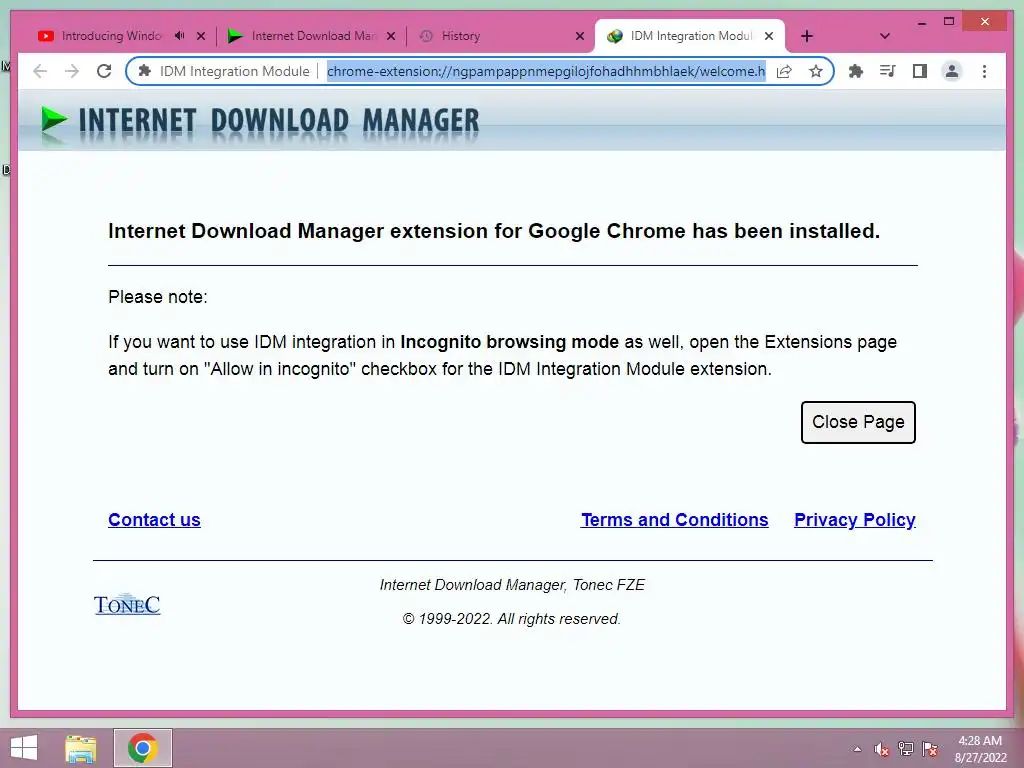Open the Privacy Policy link
Image resolution: width=1024 pixels, height=768 pixels.
click(x=855, y=520)
